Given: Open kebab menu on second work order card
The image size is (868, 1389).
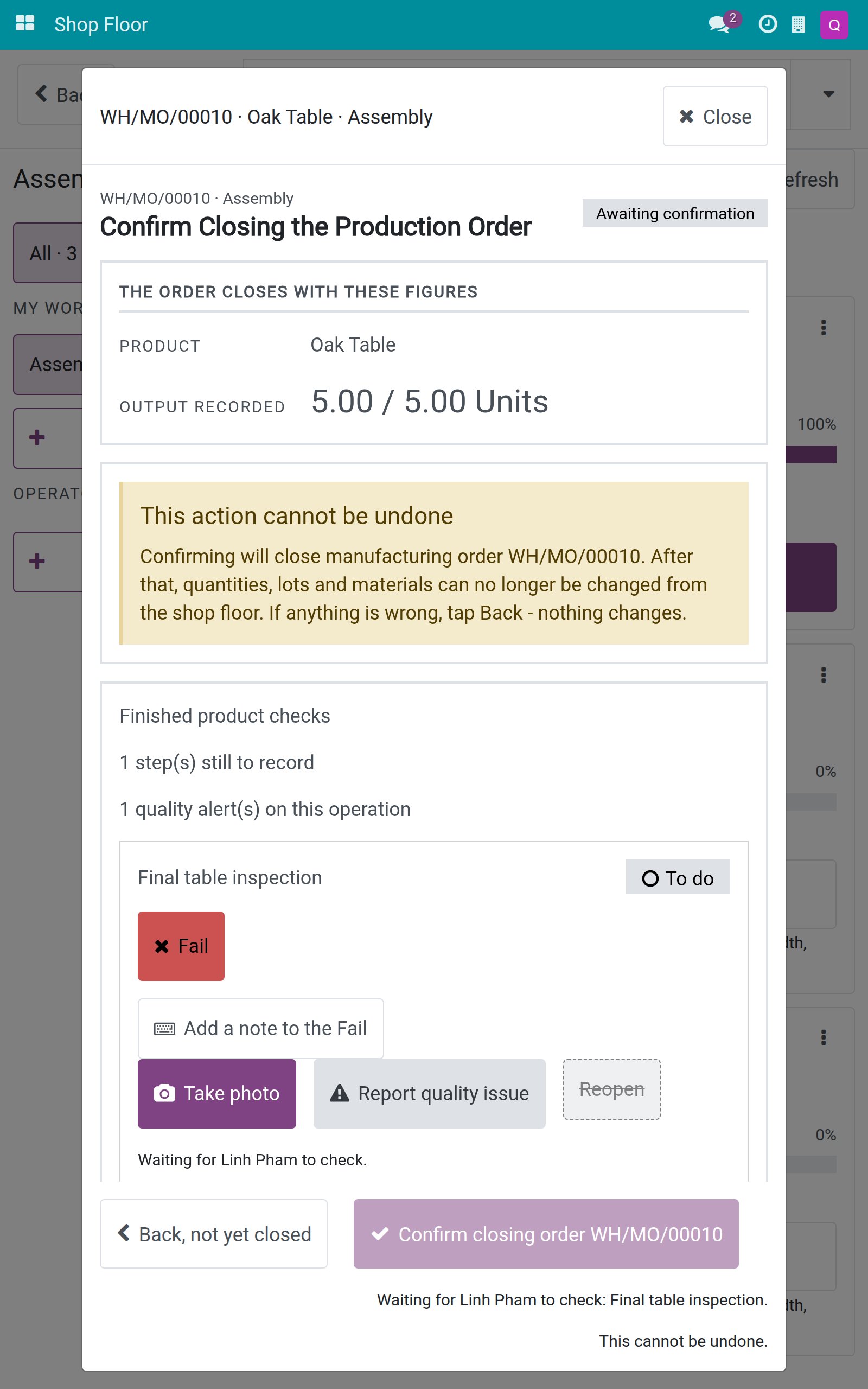Looking at the screenshot, I should click(x=823, y=675).
